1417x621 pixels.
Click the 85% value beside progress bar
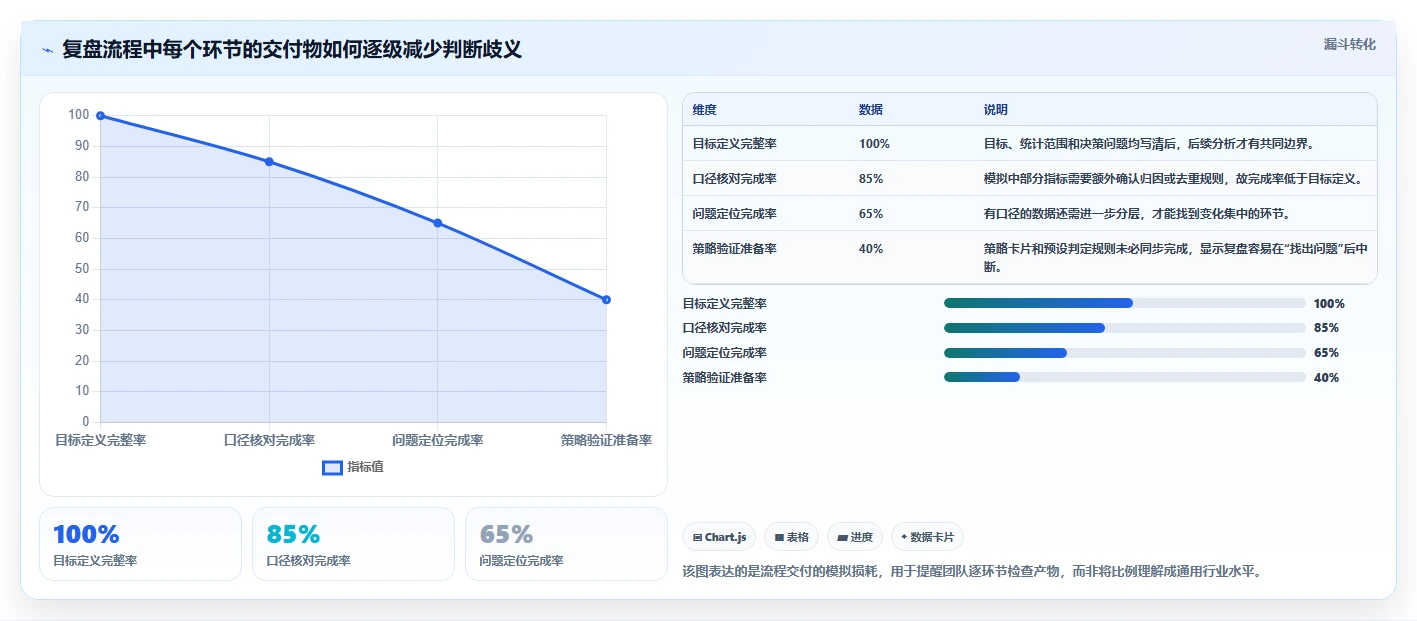tap(1326, 328)
